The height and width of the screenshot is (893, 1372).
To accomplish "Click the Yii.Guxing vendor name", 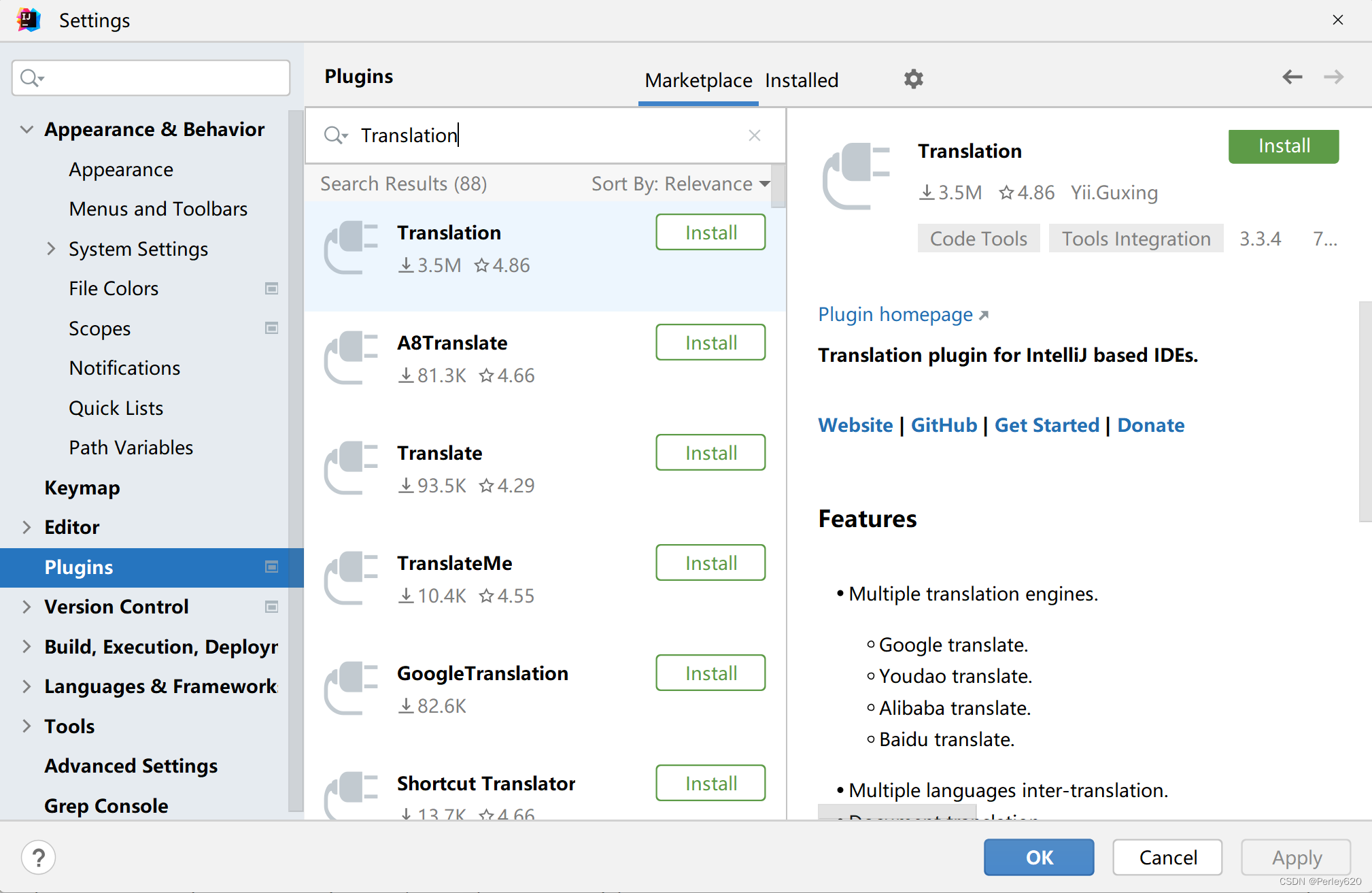I will pos(1114,192).
